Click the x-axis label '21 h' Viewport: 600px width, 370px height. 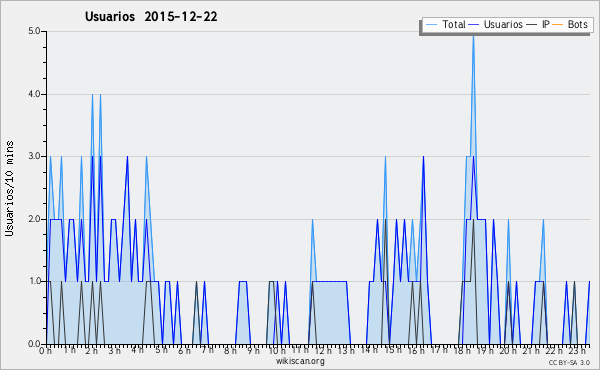[x=532, y=351]
